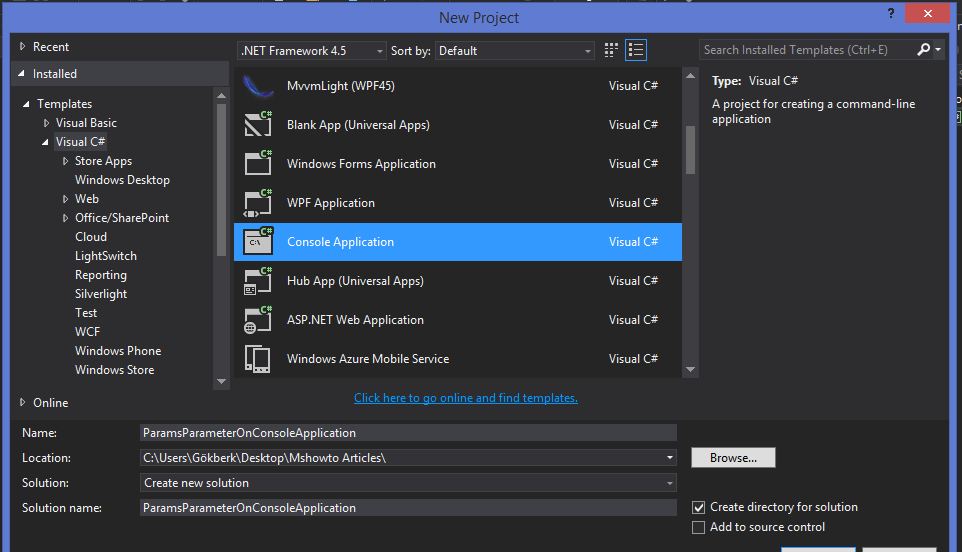Click the Solution name input field
The height and width of the screenshot is (552, 962).
point(408,508)
